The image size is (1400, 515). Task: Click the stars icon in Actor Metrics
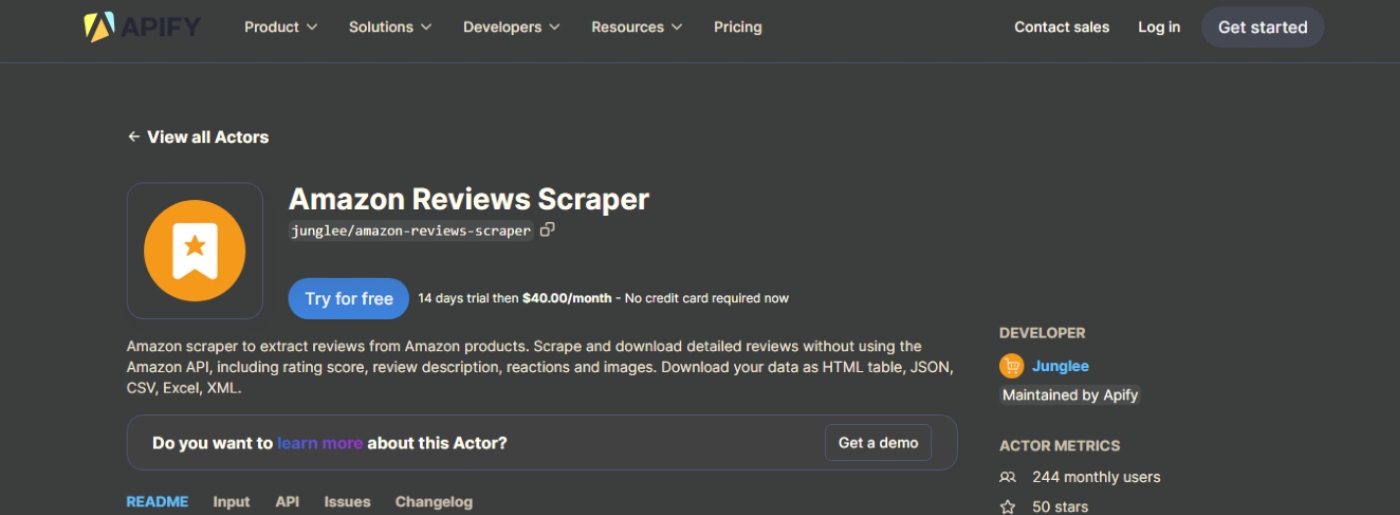point(1008,507)
